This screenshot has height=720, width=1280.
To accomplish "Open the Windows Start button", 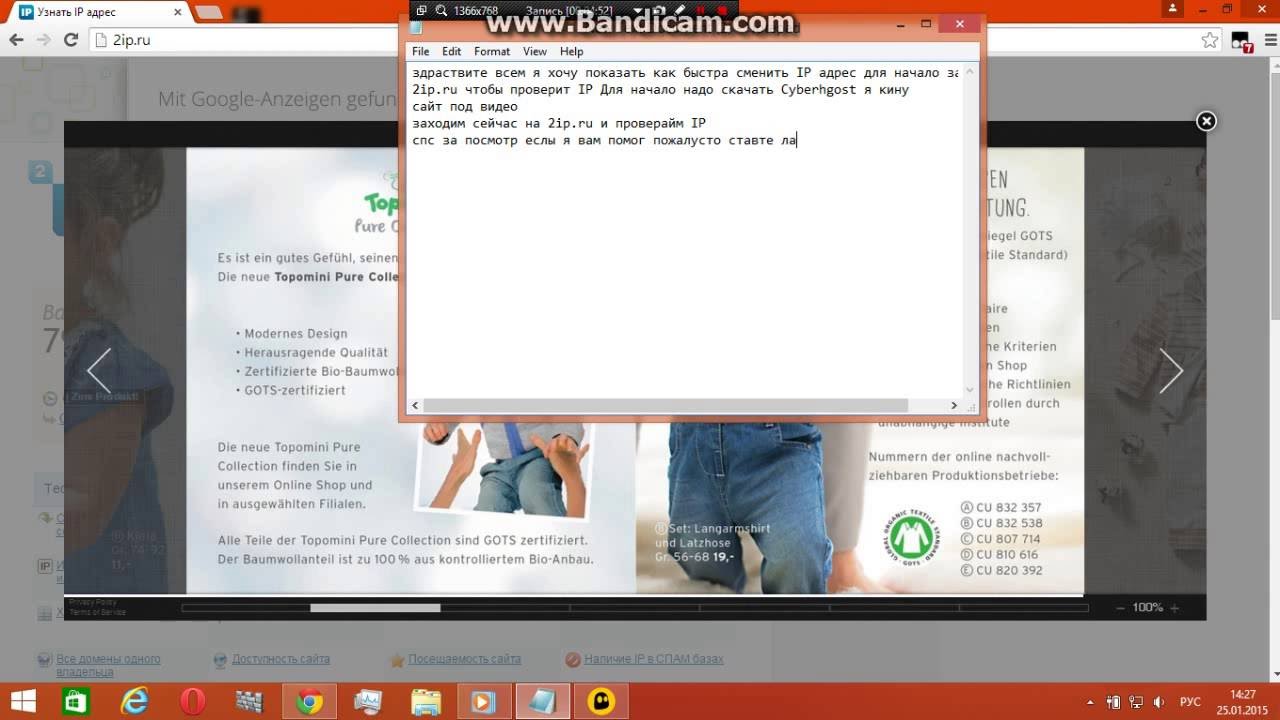I will click(23, 701).
